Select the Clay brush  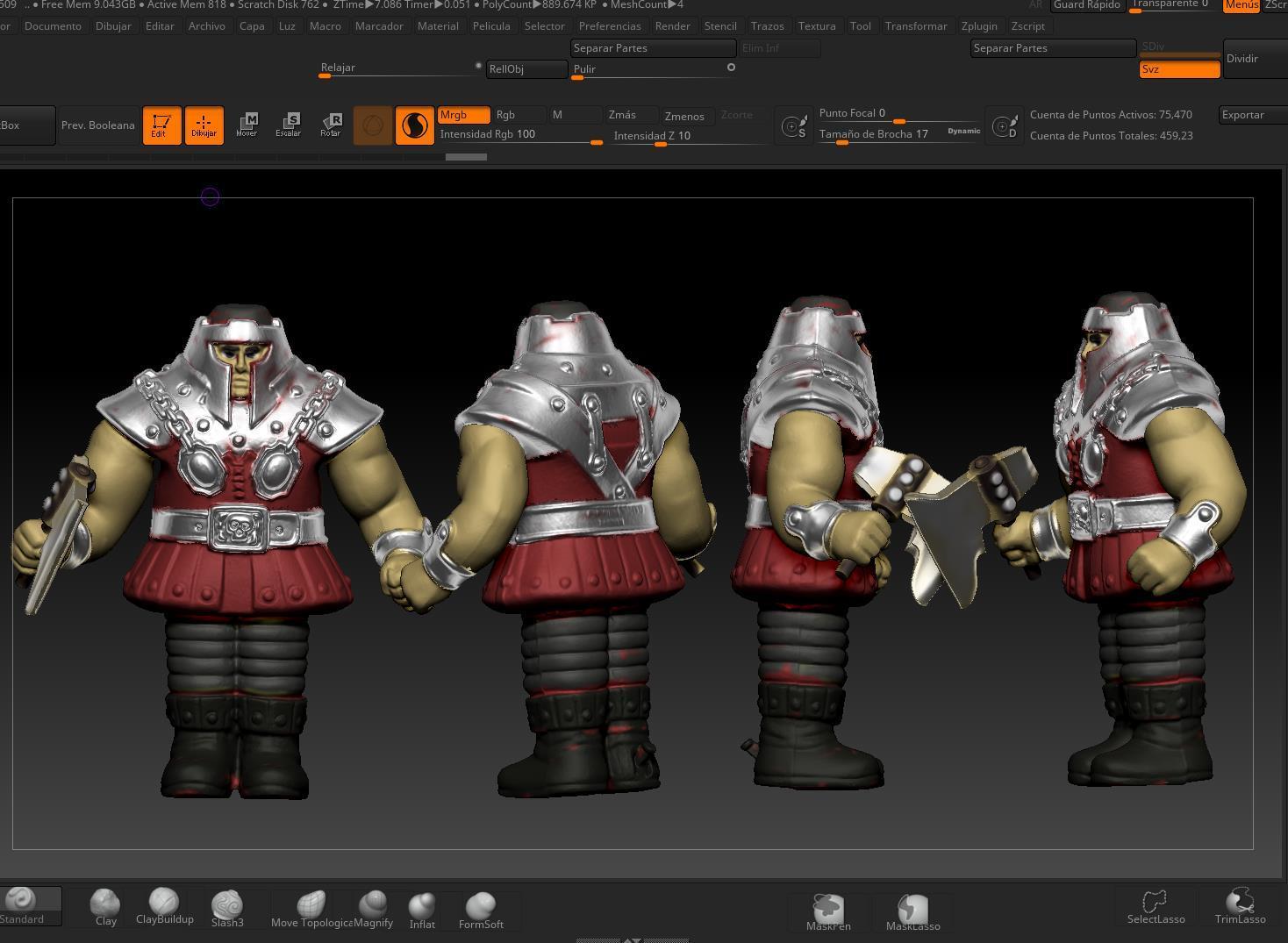point(105,904)
